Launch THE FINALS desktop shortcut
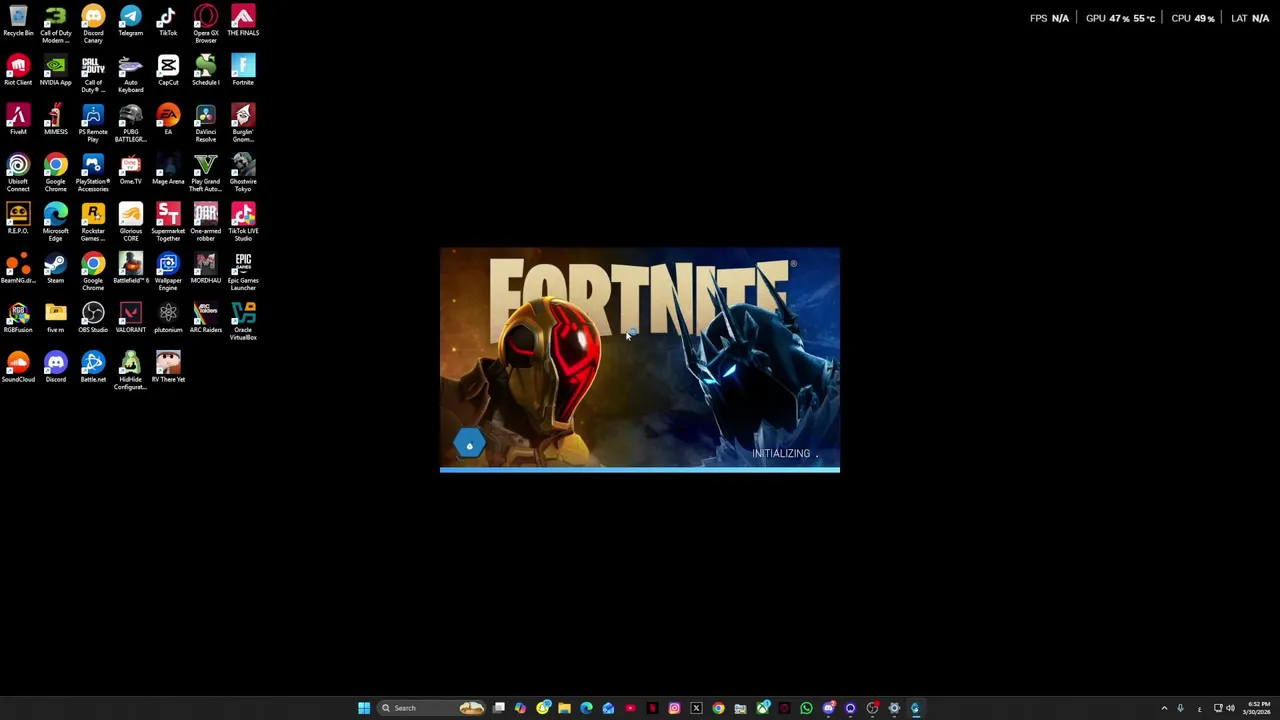The height and width of the screenshot is (720, 1280). click(x=243, y=22)
